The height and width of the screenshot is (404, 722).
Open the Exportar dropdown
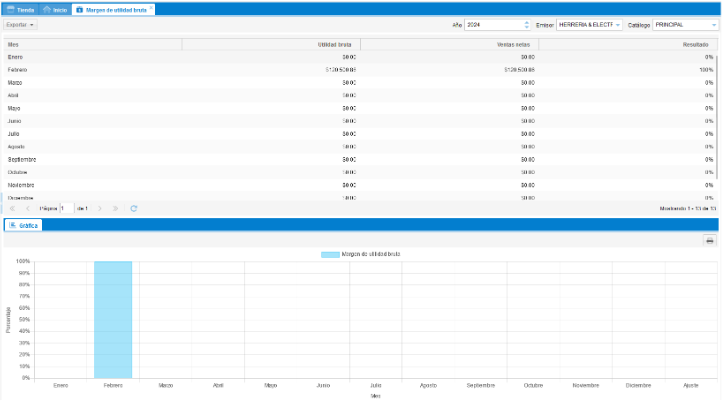pyautogui.click(x=20, y=24)
